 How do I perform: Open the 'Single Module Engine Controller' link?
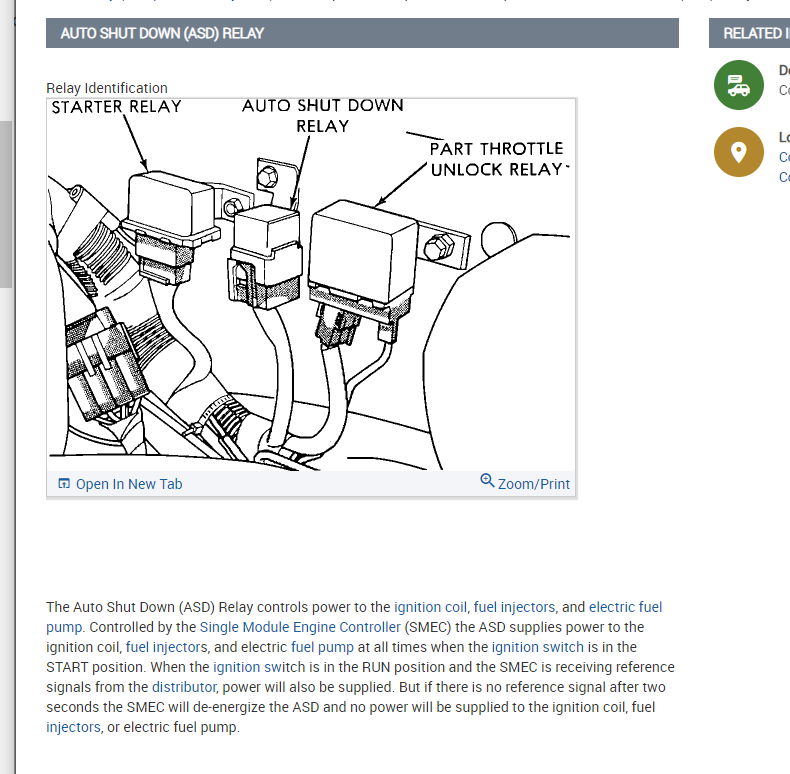[300, 627]
